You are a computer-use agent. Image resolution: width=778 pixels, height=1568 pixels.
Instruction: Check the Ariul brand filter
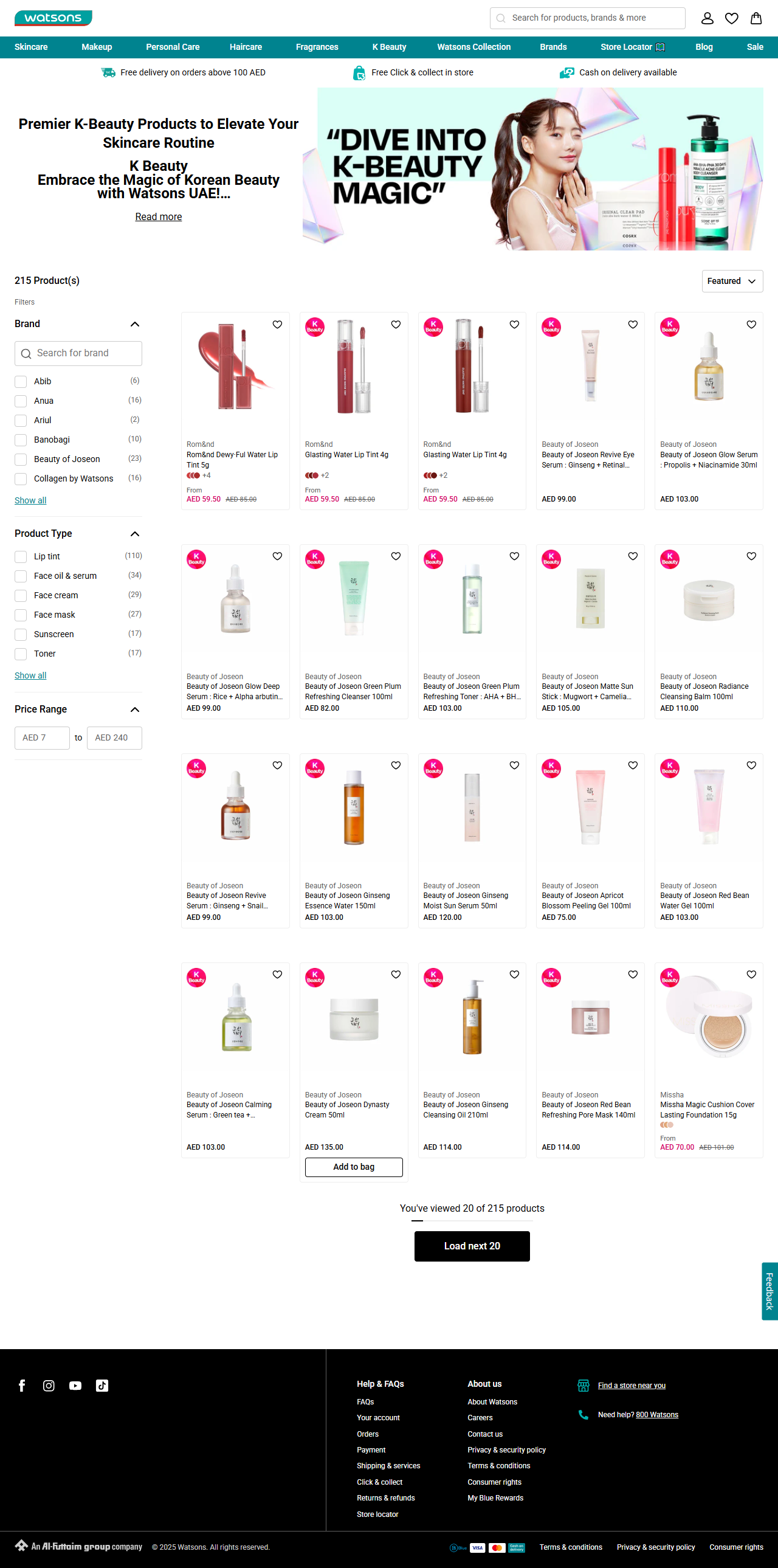point(21,421)
